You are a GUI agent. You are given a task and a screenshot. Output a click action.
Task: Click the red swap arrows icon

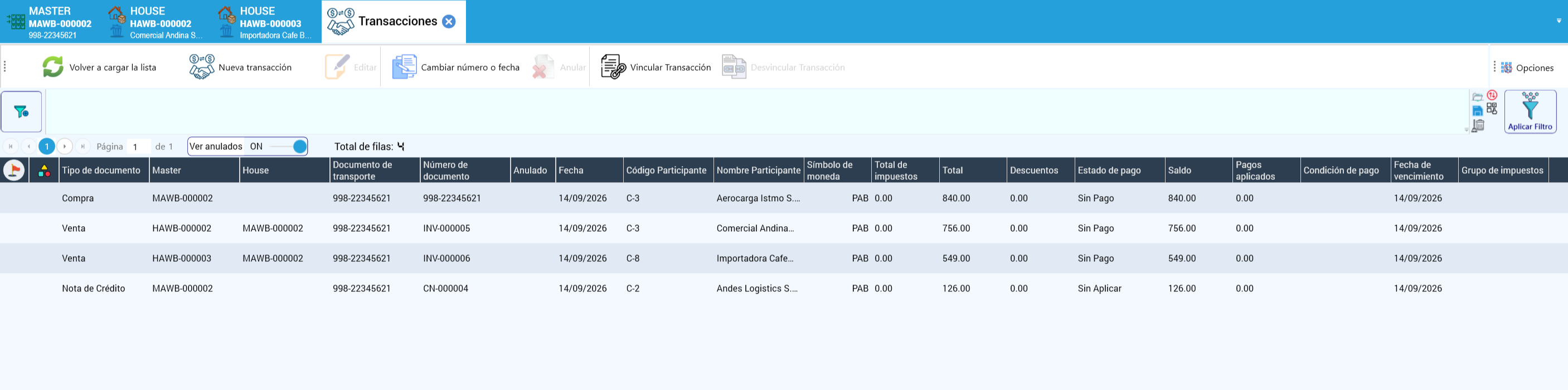point(1492,95)
